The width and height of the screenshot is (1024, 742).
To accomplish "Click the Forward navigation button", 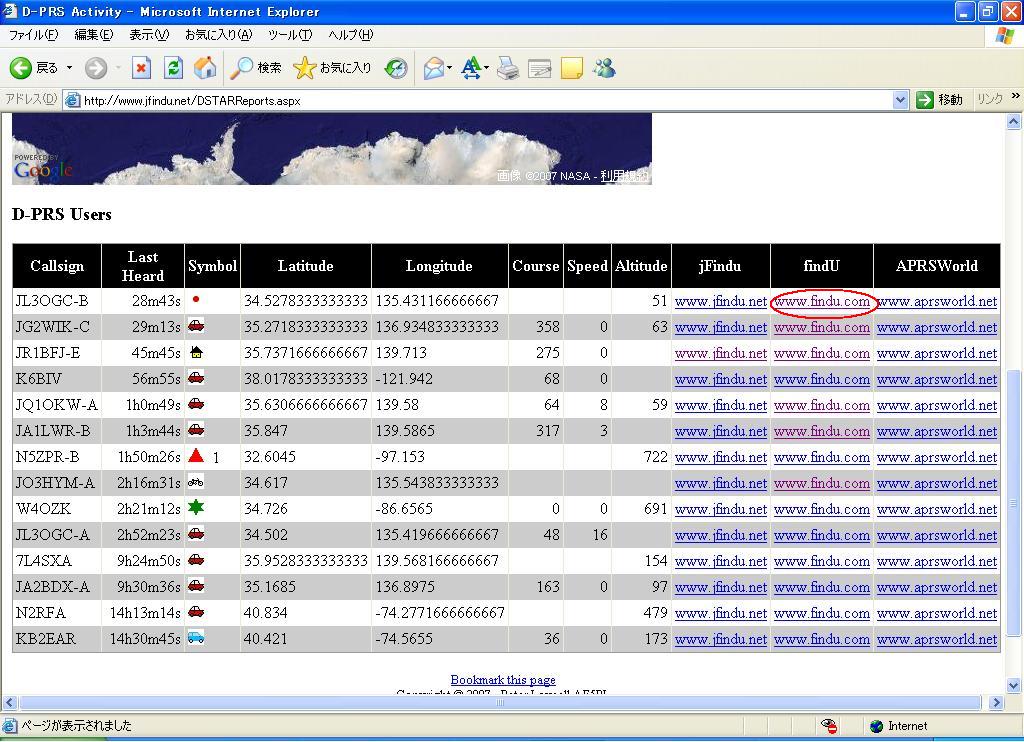I will [x=95, y=67].
